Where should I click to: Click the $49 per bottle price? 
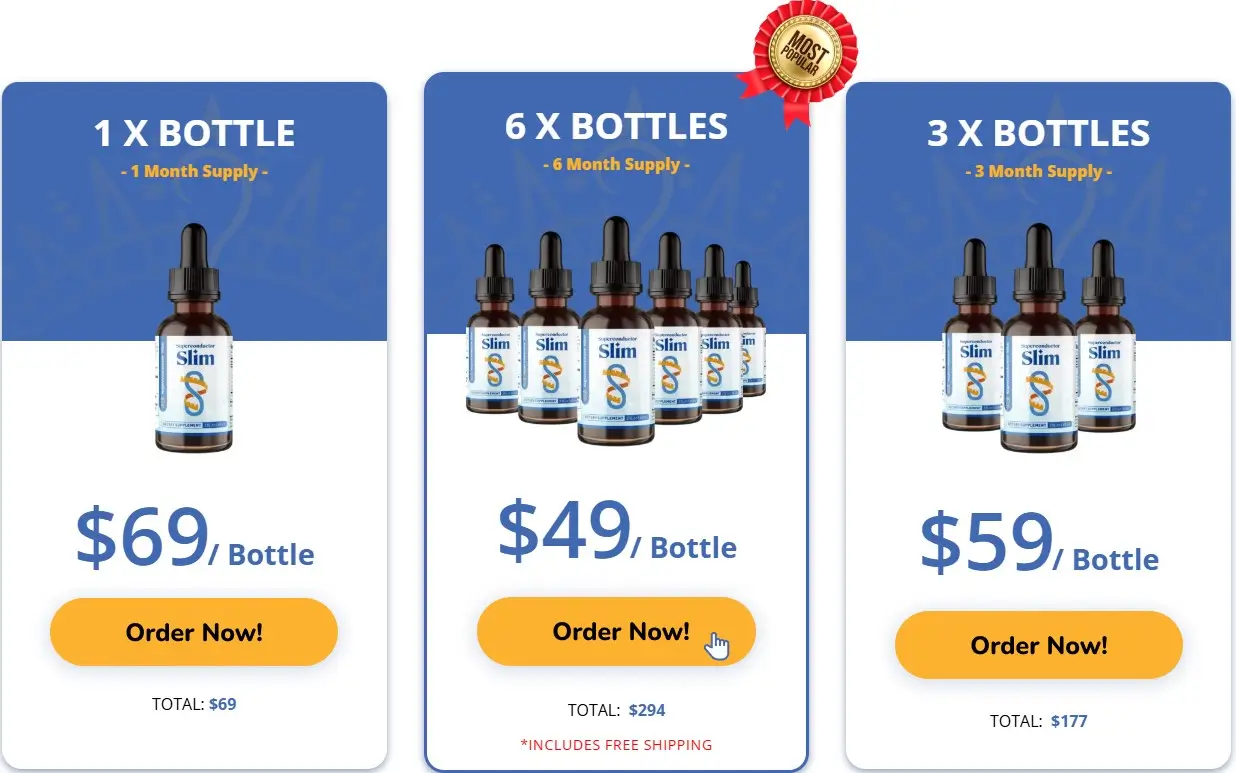(616, 532)
